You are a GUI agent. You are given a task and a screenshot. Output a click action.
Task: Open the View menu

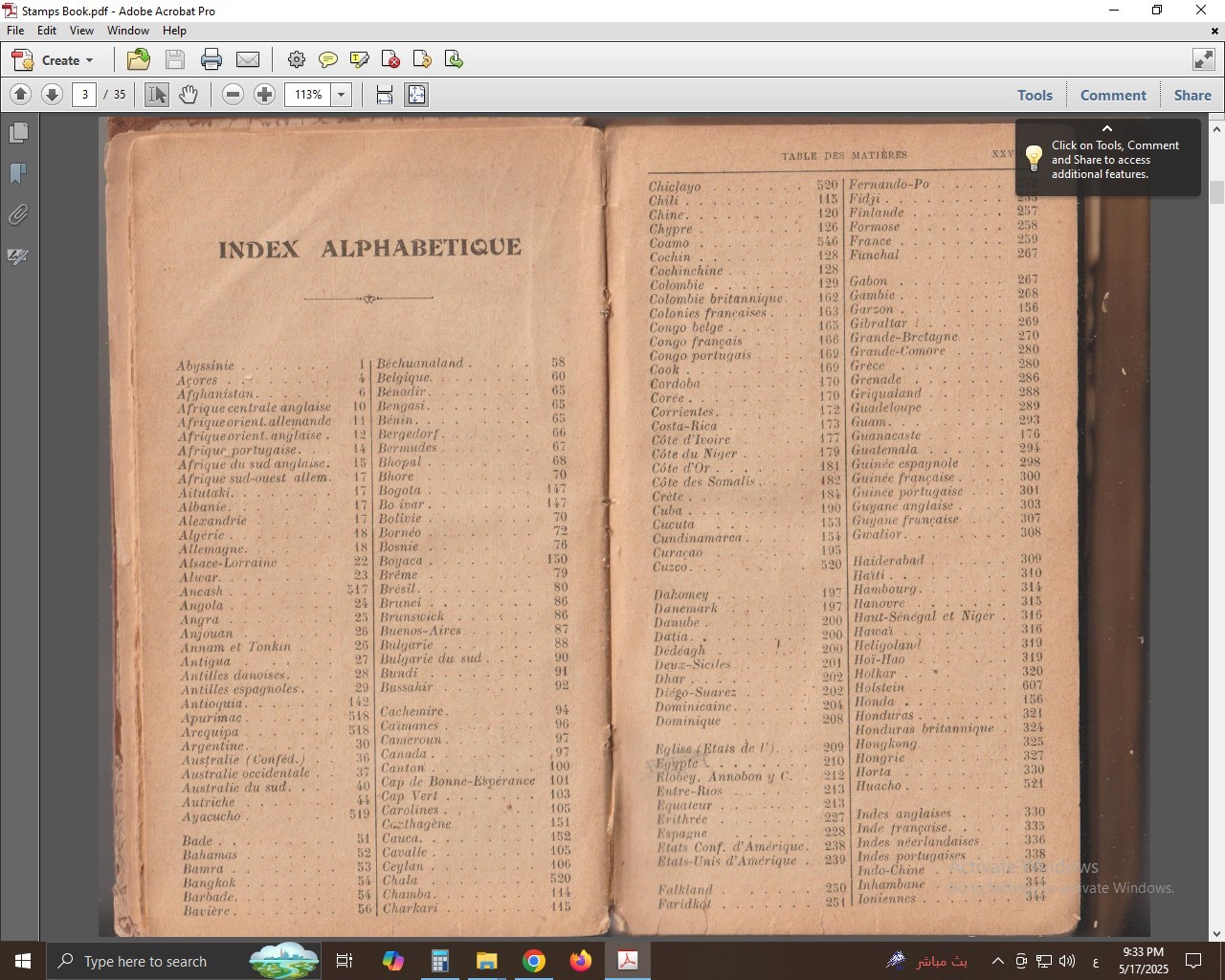tap(81, 31)
